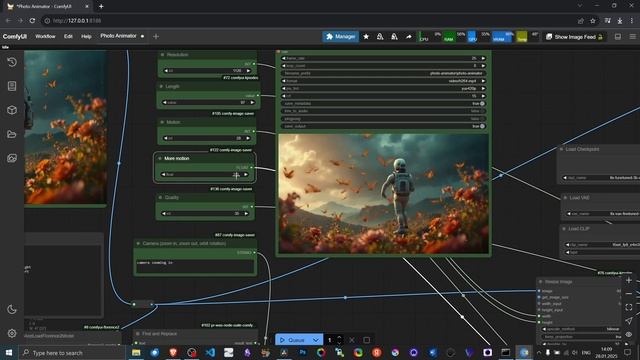Open new browser tab plus

pos(101,6)
